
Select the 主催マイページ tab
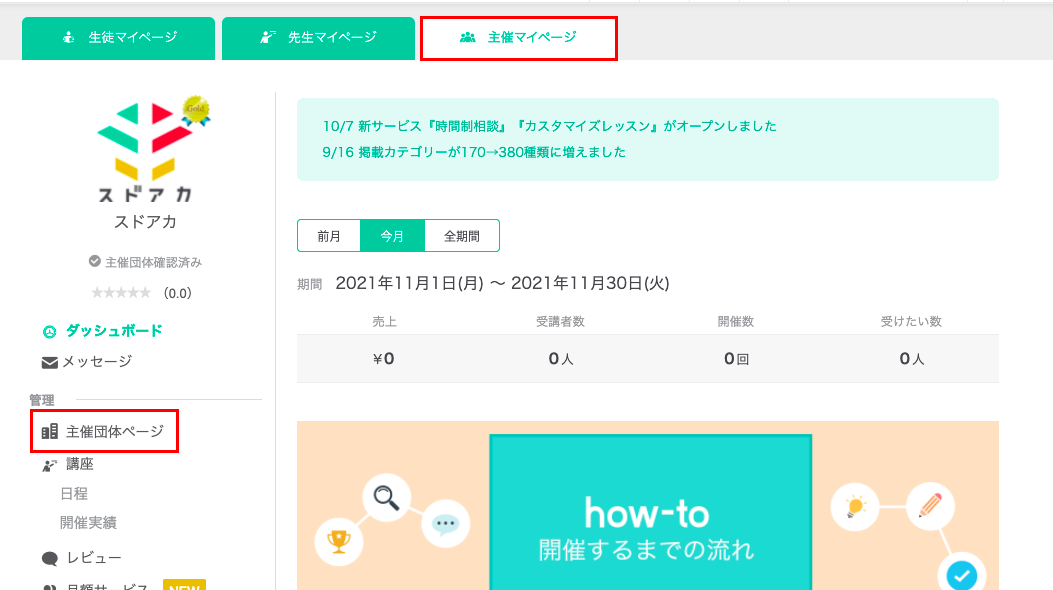[x=518, y=38]
